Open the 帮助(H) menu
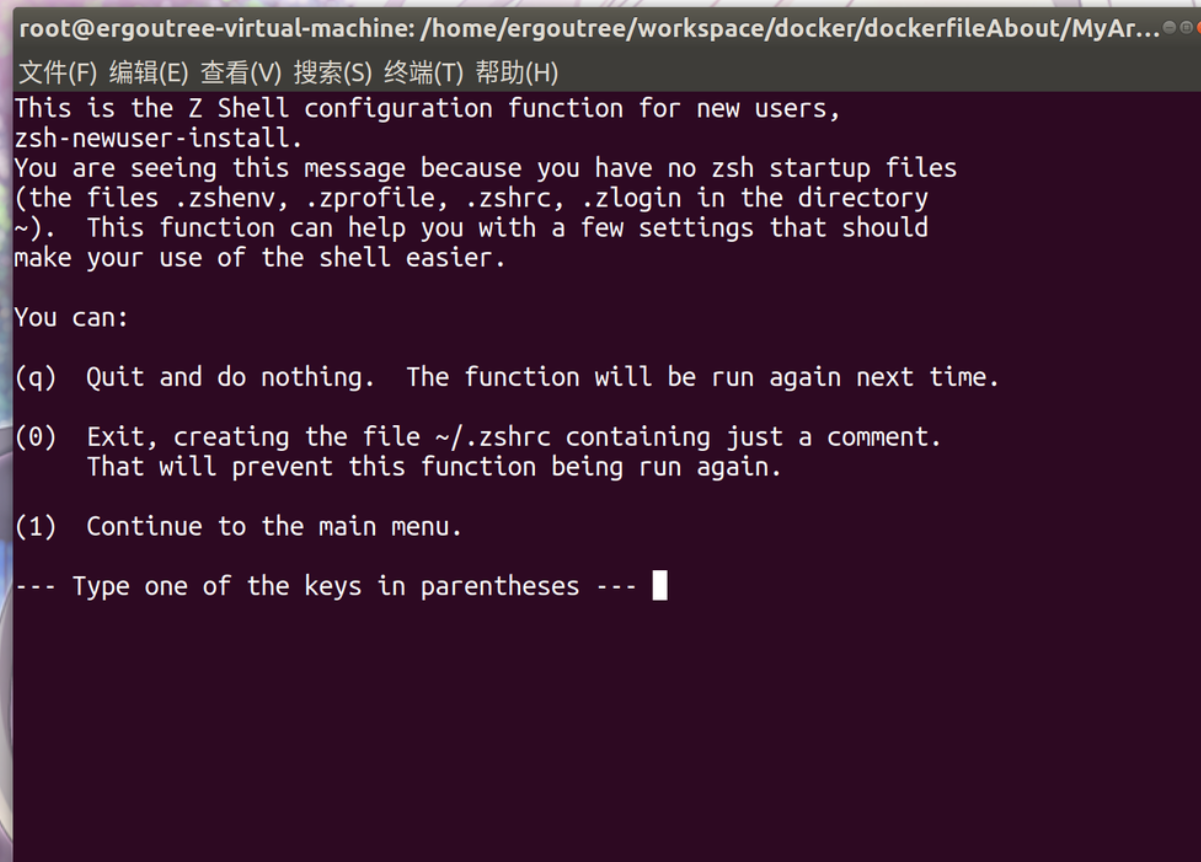This screenshot has width=1201, height=862. coord(517,72)
